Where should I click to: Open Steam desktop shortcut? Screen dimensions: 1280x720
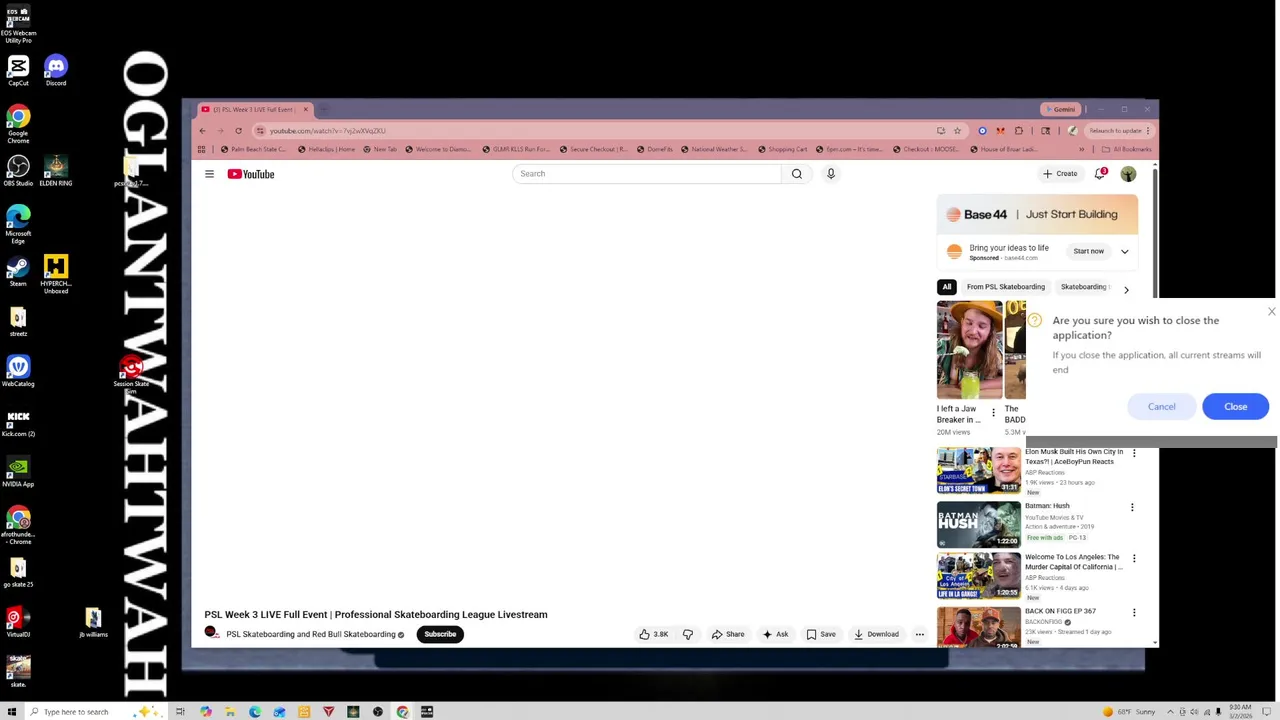(18, 271)
